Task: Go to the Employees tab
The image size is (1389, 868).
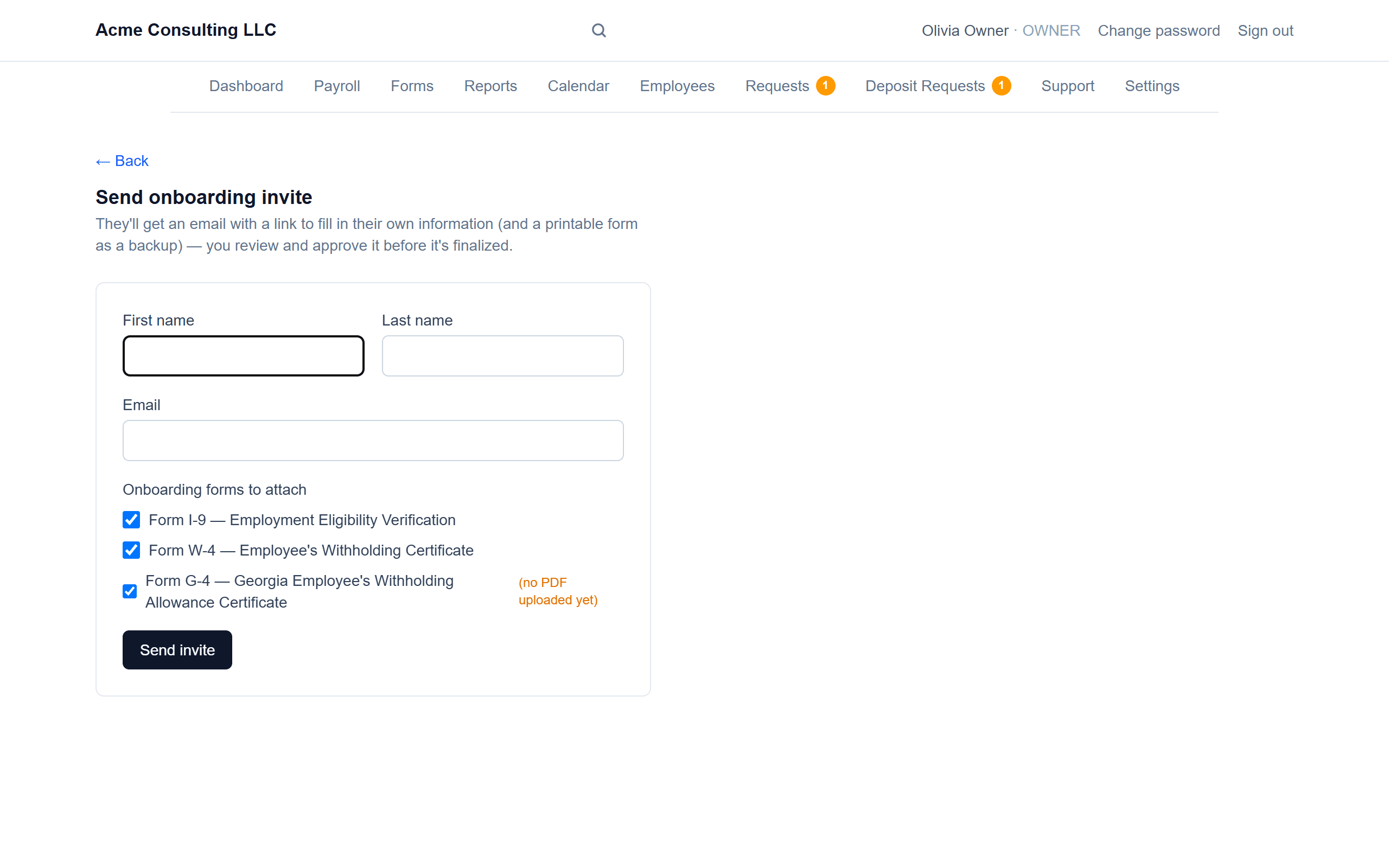Action: [677, 86]
